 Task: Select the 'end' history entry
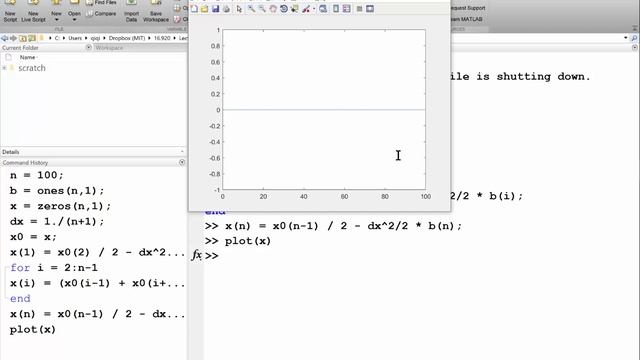click(20, 299)
